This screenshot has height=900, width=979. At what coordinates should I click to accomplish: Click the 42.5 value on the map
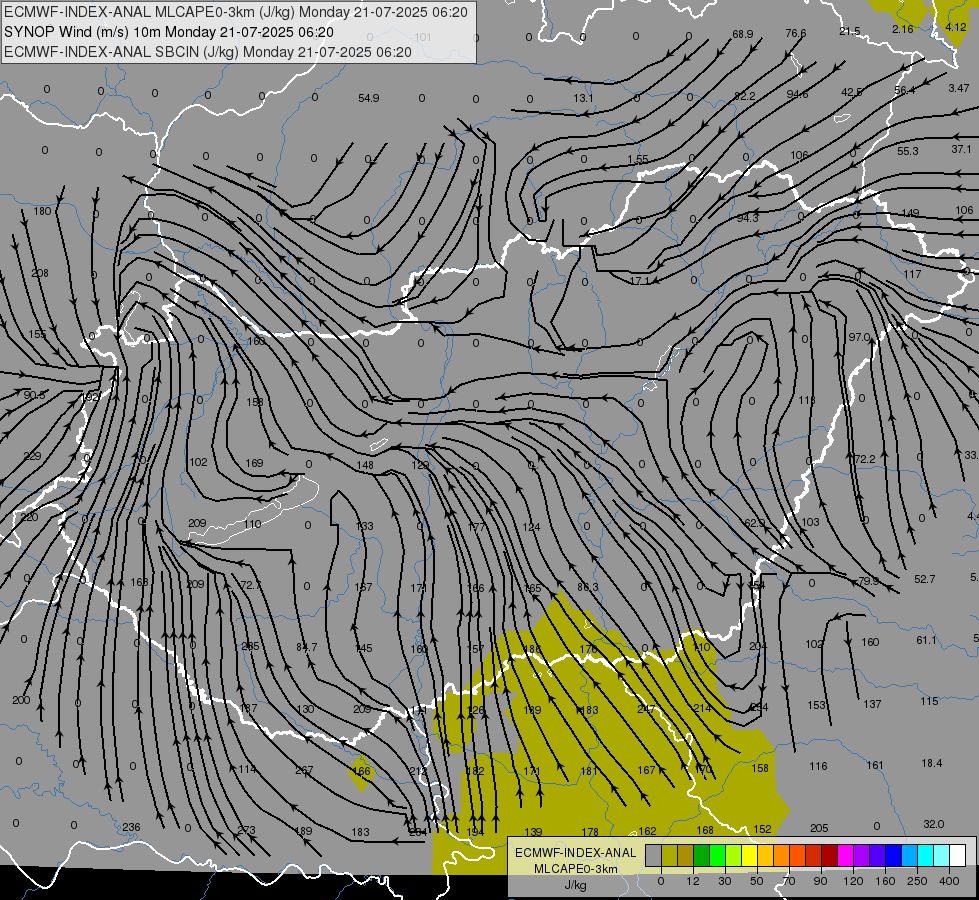[852, 92]
